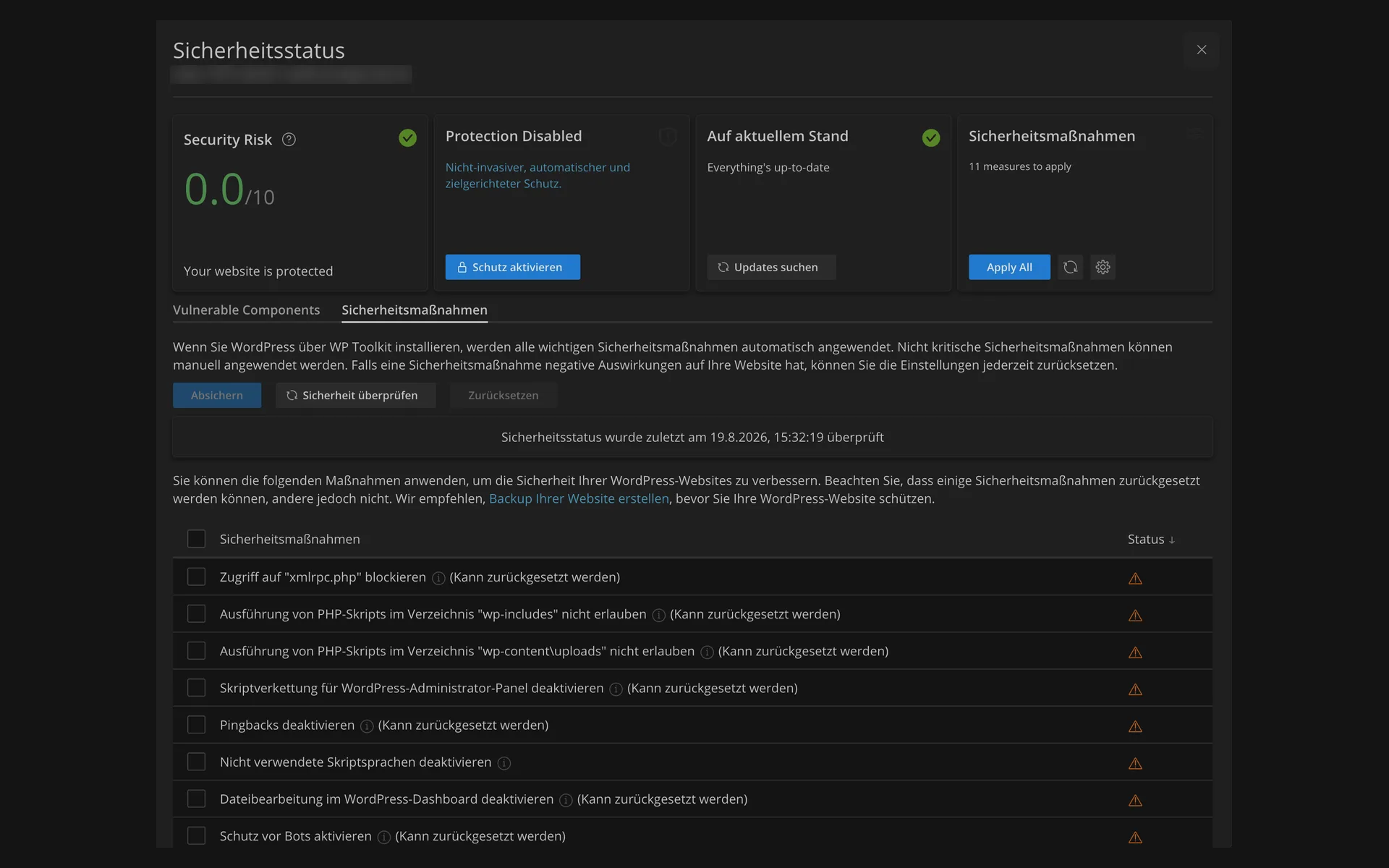Click warning triangle in xmlrpc.php row

pyautogui.click(x=1135, y=578)
